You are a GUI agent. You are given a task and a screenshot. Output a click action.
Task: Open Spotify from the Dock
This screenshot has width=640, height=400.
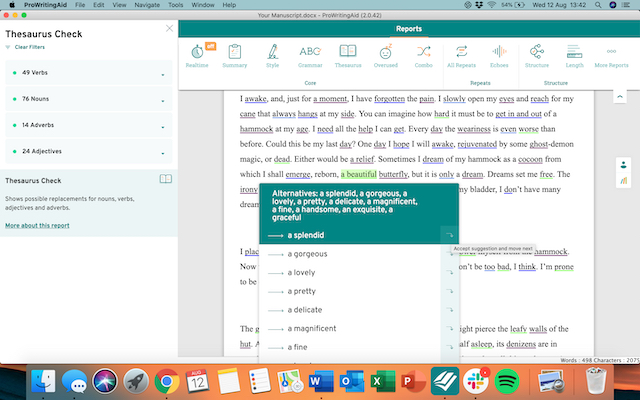coord(507,381)
